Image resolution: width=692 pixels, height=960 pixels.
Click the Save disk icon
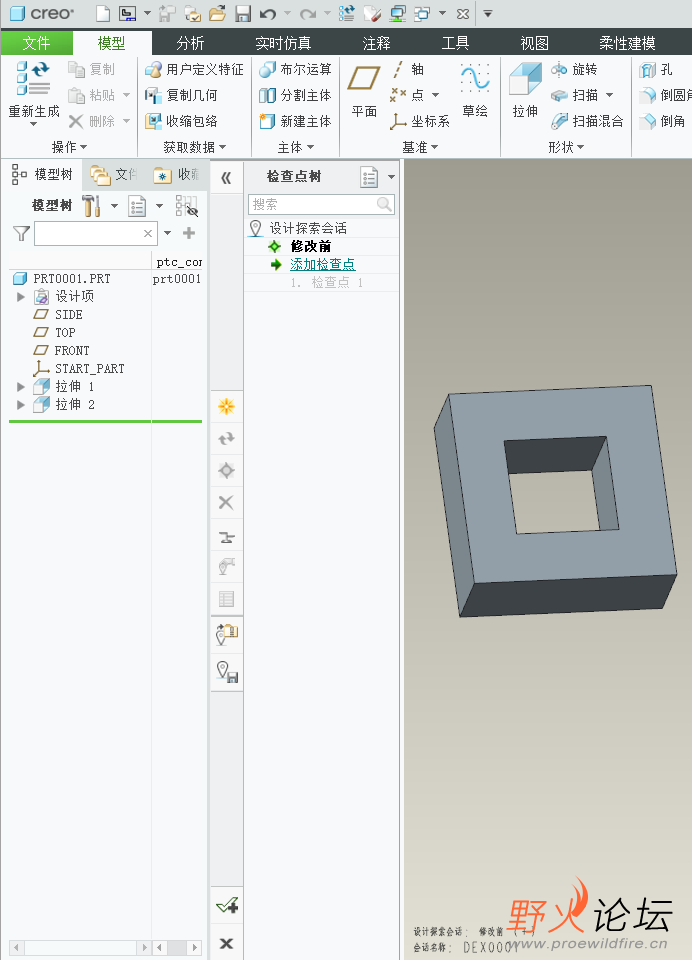(x=243, y=13)
